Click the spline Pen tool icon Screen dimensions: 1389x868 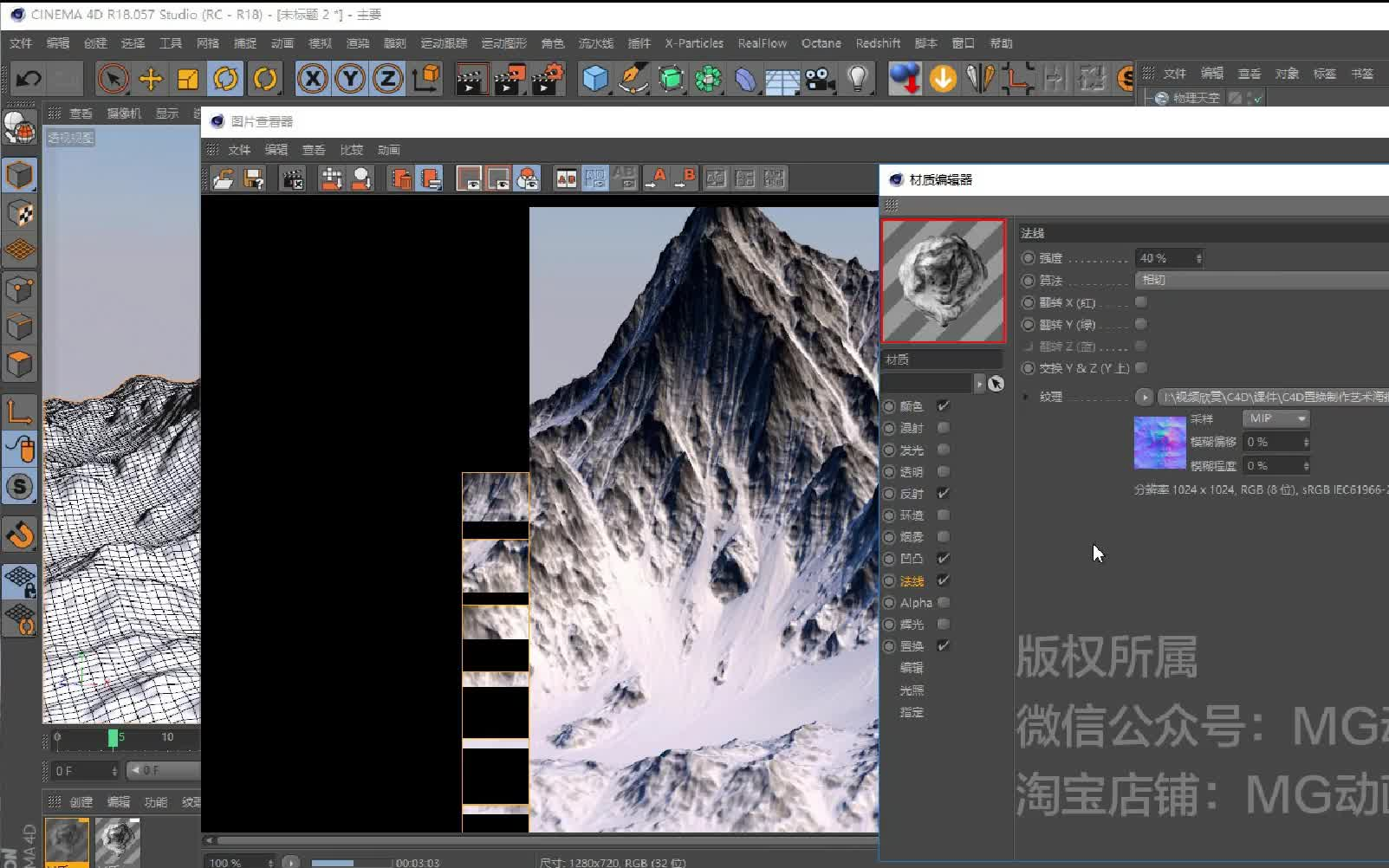pos(633,79)
